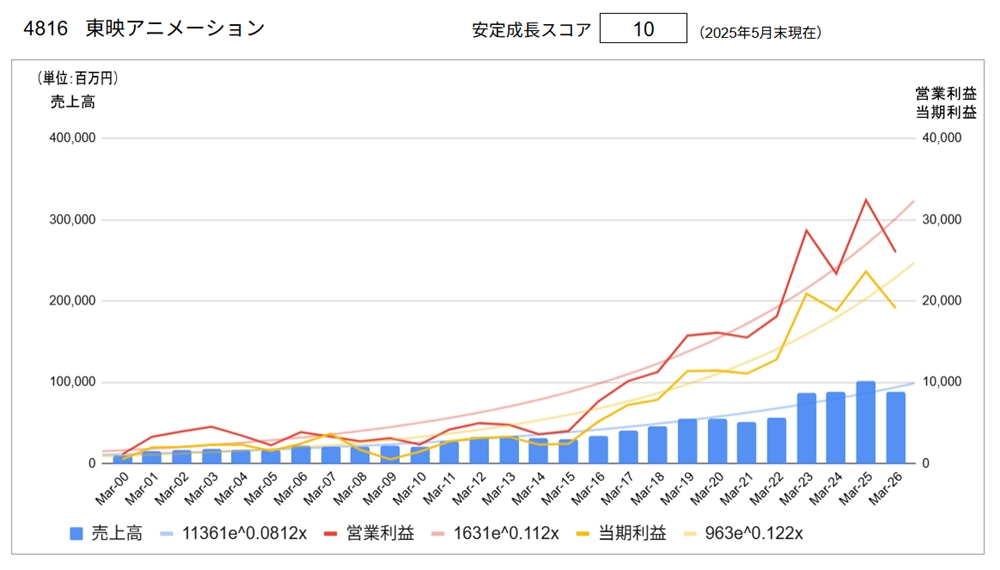Viewport: 1000px width, 570px height.
Task: Click the 400,000 left axis value
Action: pyautogui.click(x=73, y=138)
